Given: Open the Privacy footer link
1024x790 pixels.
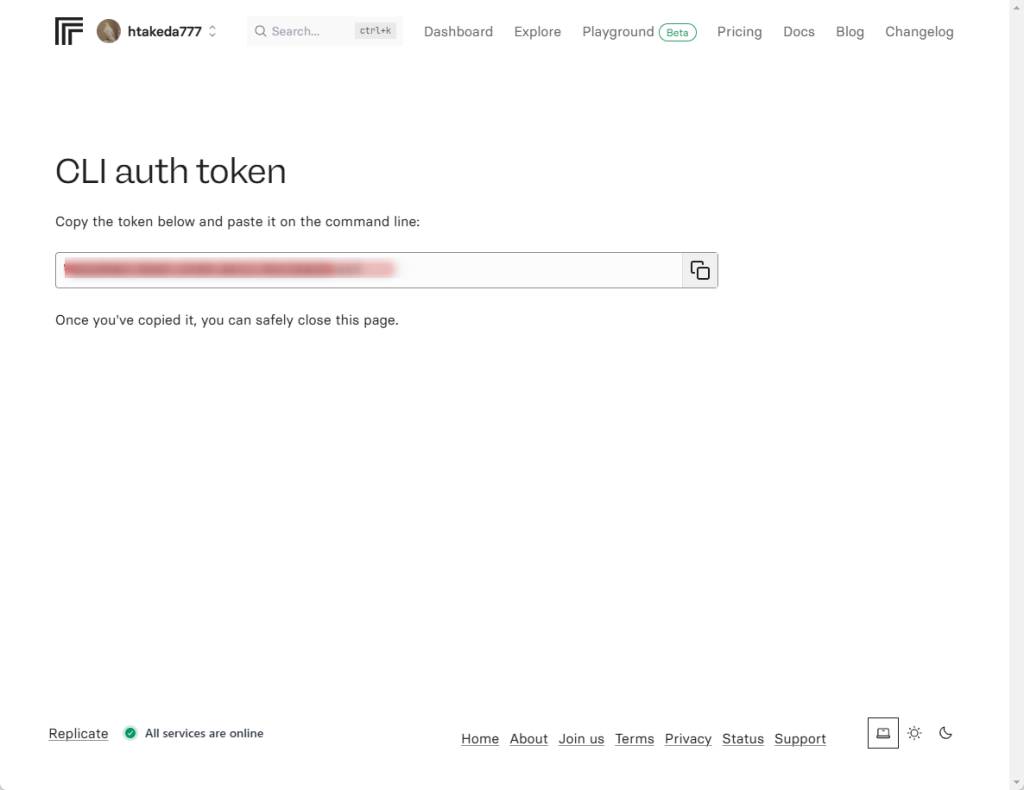Looking at the screenshot, I should click(x=688, y=738).
